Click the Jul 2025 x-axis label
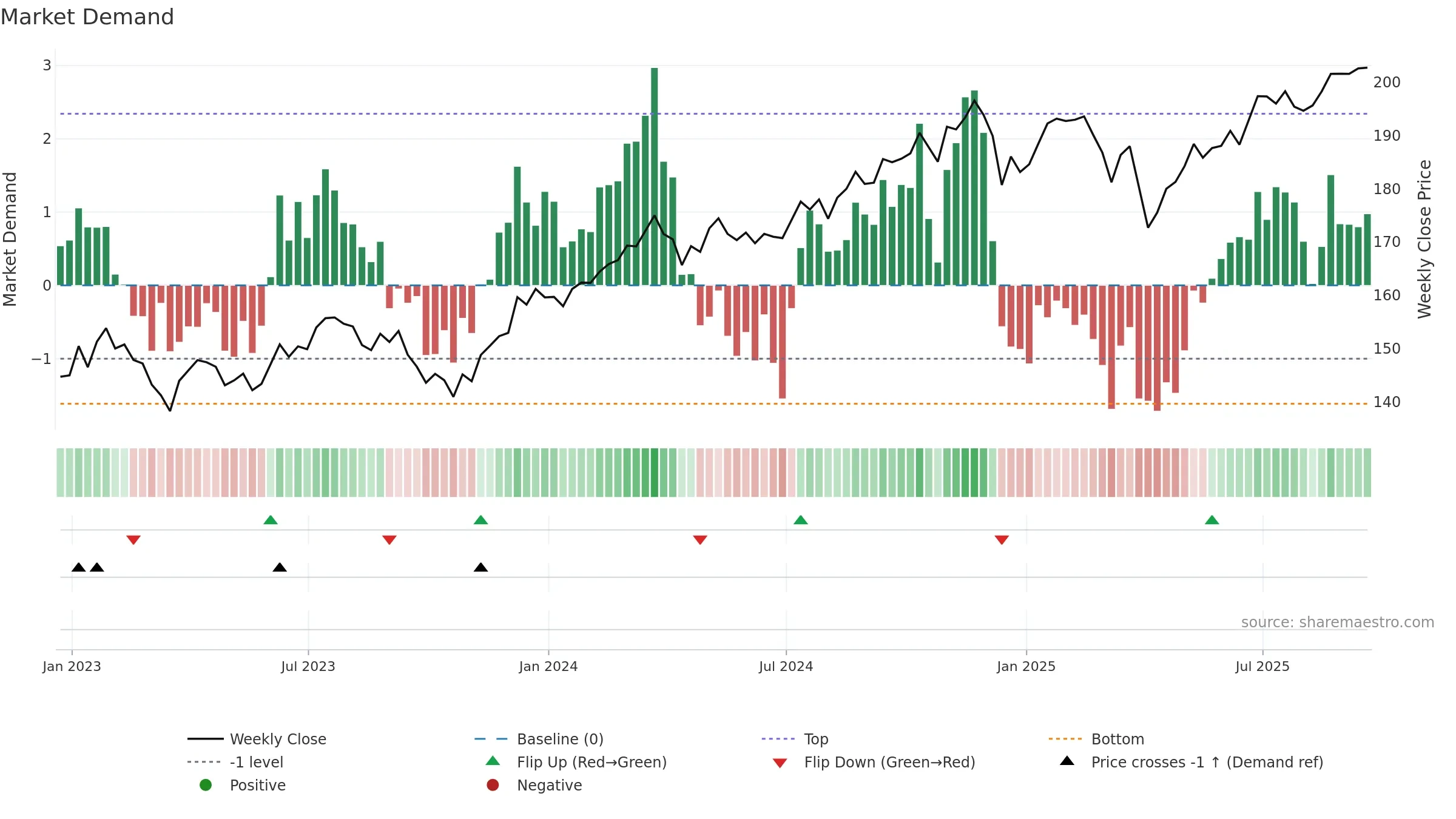Image resolution: width=1456 pixels, height=819 pixels. click(1262, 666)
